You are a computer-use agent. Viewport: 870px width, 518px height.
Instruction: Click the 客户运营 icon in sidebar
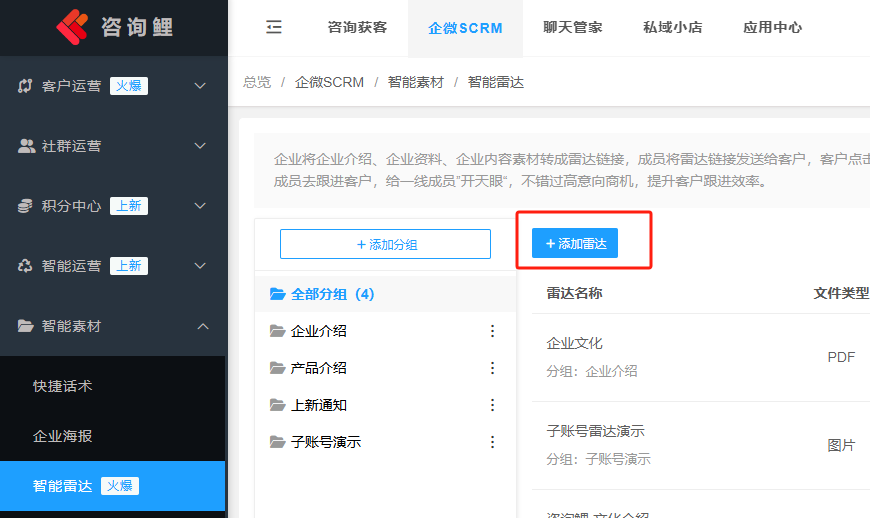pyautogui.click(x=25, y=86)
